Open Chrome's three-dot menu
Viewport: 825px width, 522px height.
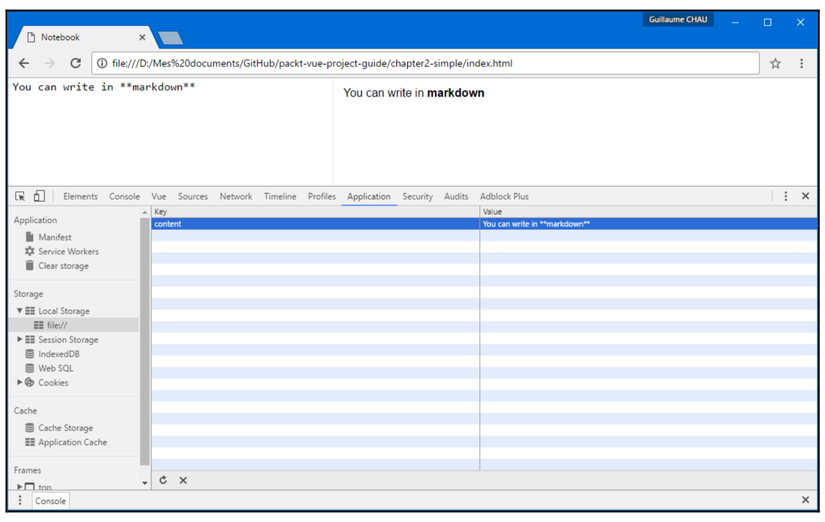click(x=801, y=64)
